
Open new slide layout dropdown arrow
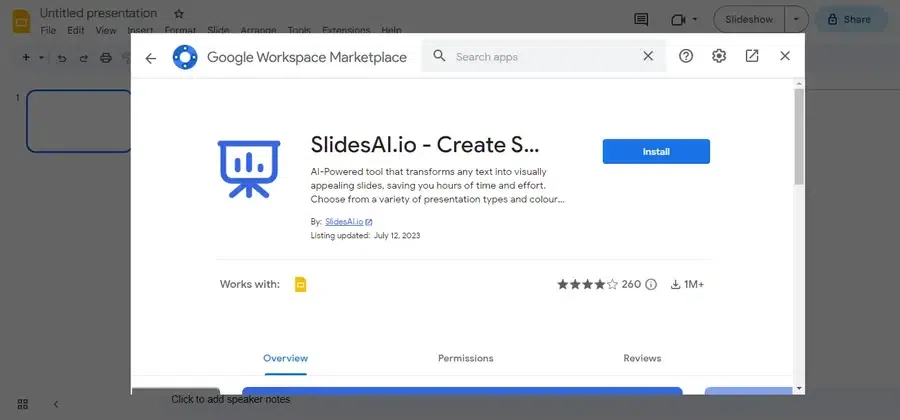point(41,57)
